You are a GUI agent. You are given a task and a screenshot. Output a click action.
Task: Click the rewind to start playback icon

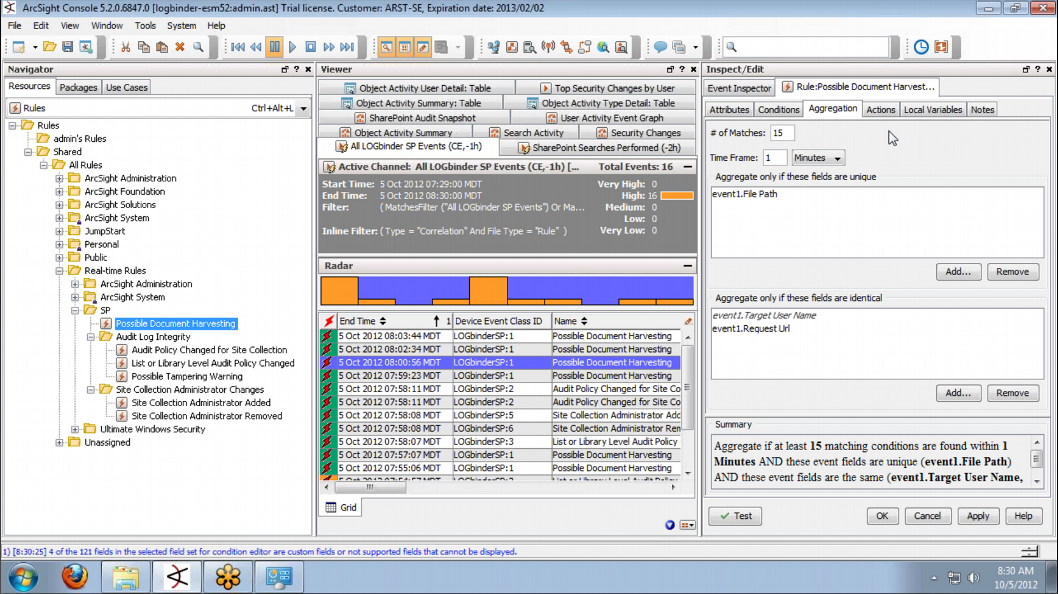pyautogui.click(x=238, y=47)
